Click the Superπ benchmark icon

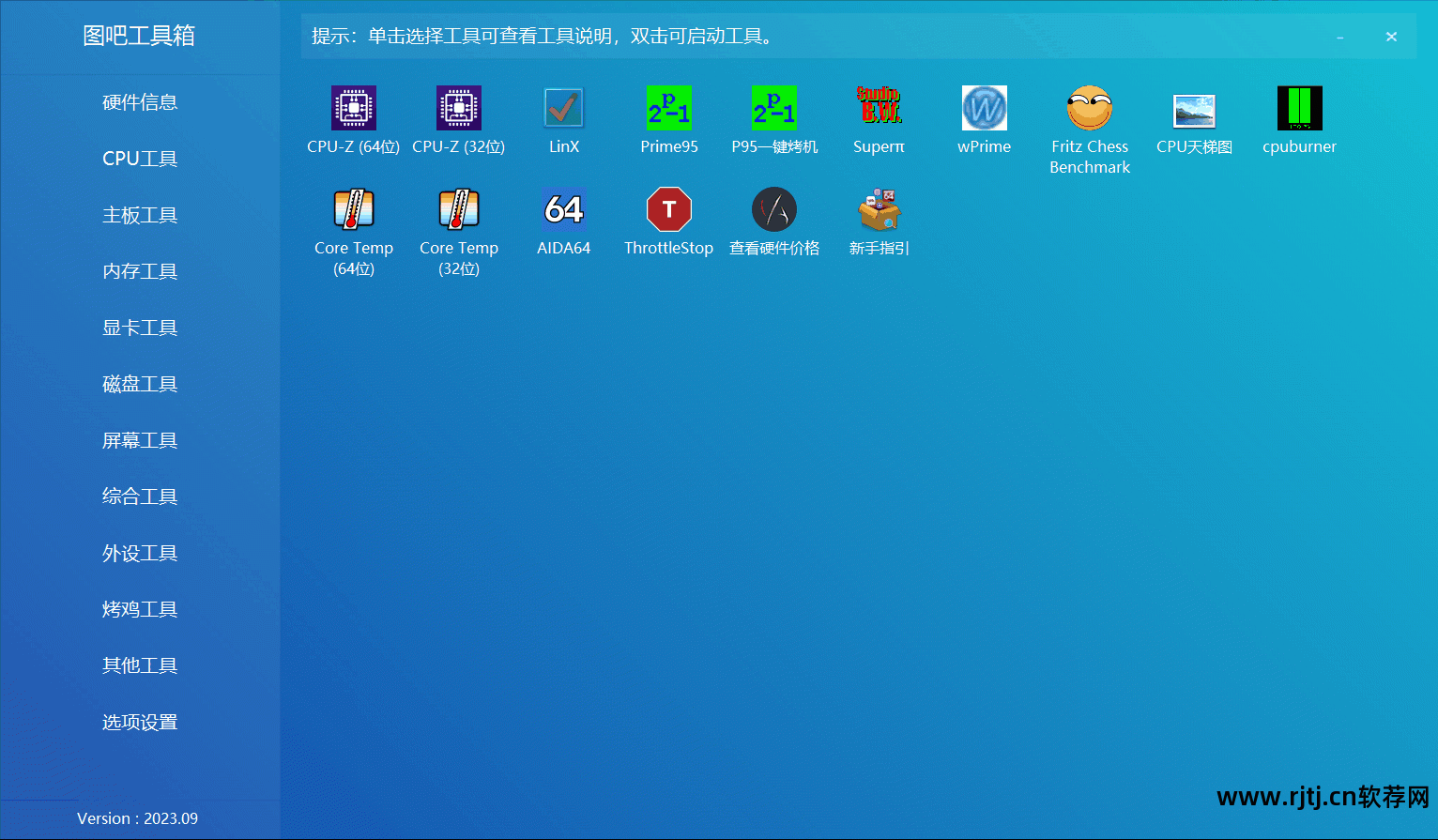(880, 109)
